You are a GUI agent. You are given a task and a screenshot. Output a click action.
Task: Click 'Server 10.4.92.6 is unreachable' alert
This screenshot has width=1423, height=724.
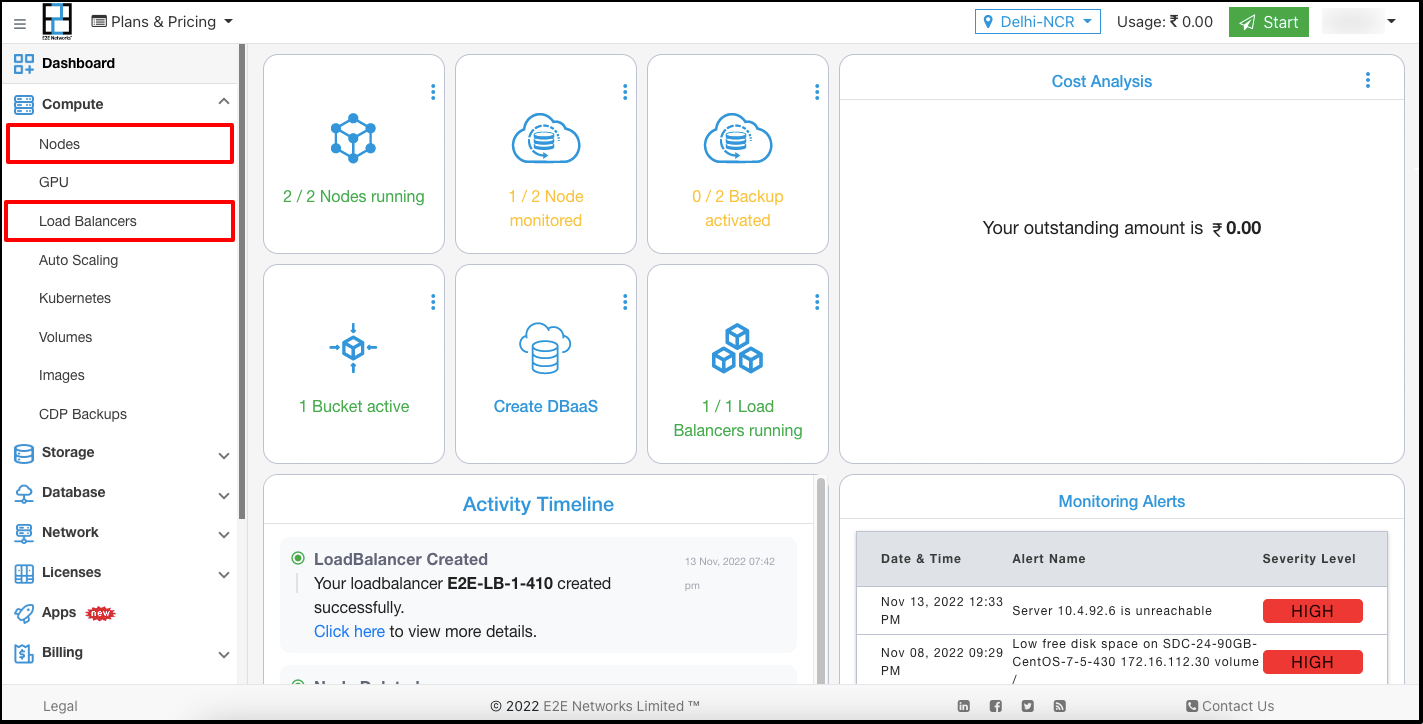[x=1112, y=610]
